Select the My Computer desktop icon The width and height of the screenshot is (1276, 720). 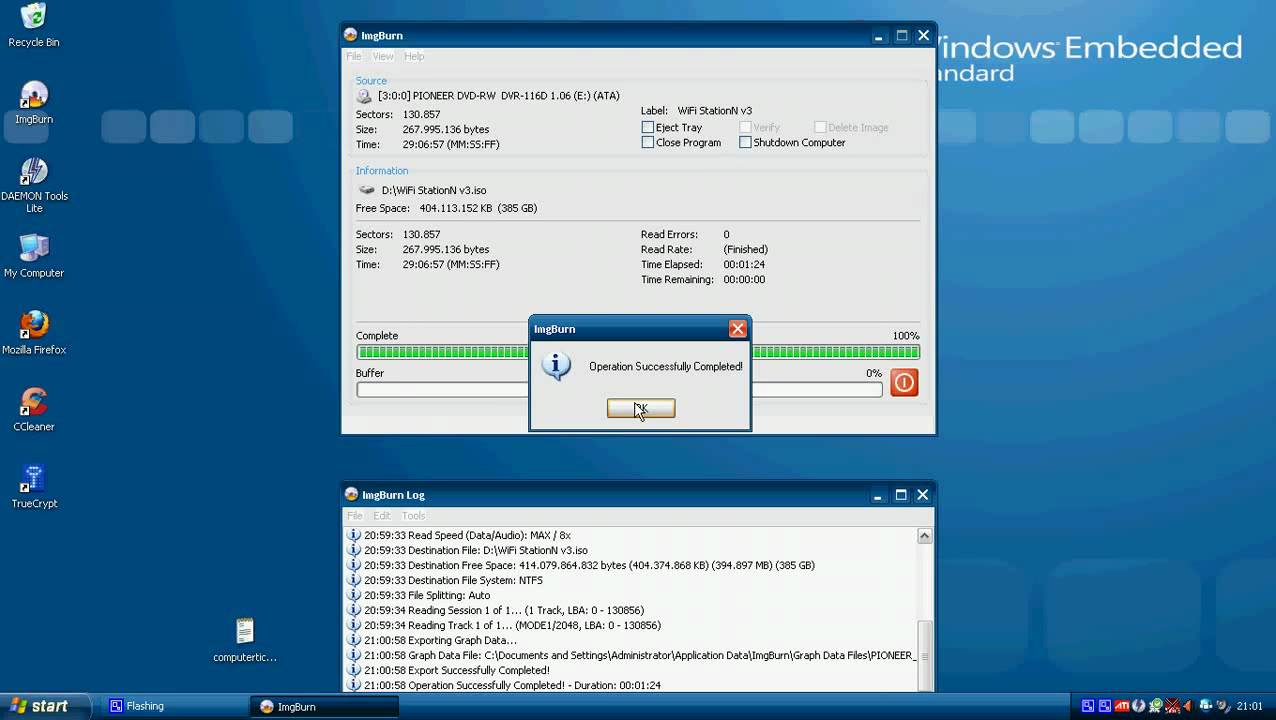click(34, 256)
